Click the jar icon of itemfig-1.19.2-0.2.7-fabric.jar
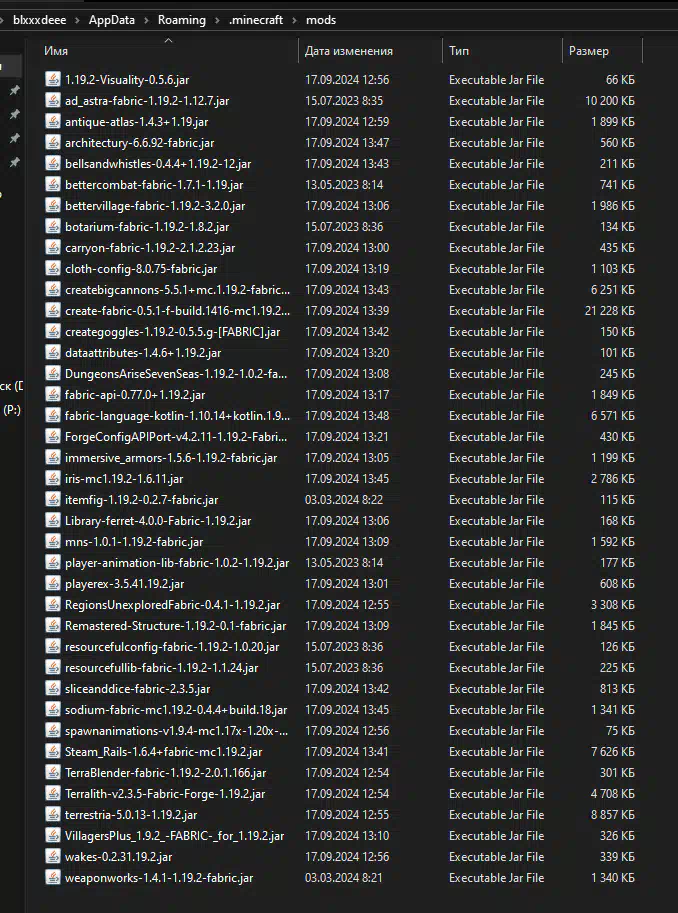This screenshot has width=678, height=913. point(53,499)
